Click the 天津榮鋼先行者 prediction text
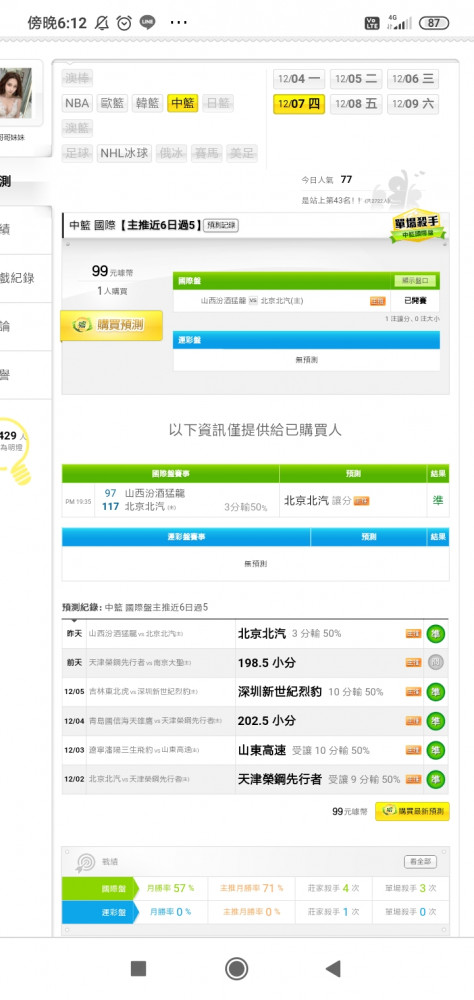The height and width of the screenshot is (1000, 474). [279, 779]
